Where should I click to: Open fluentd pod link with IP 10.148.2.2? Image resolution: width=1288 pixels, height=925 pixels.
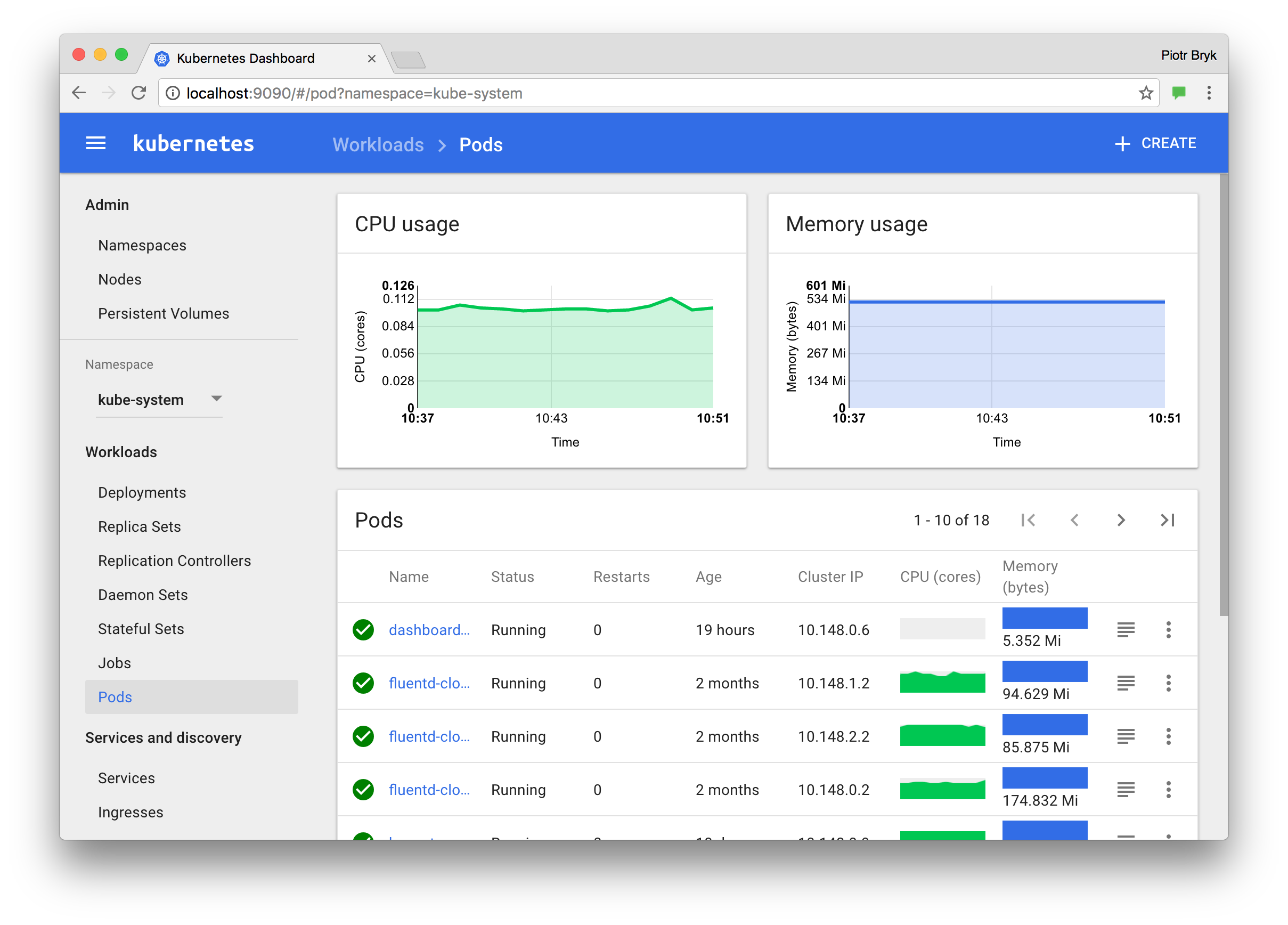429,736
